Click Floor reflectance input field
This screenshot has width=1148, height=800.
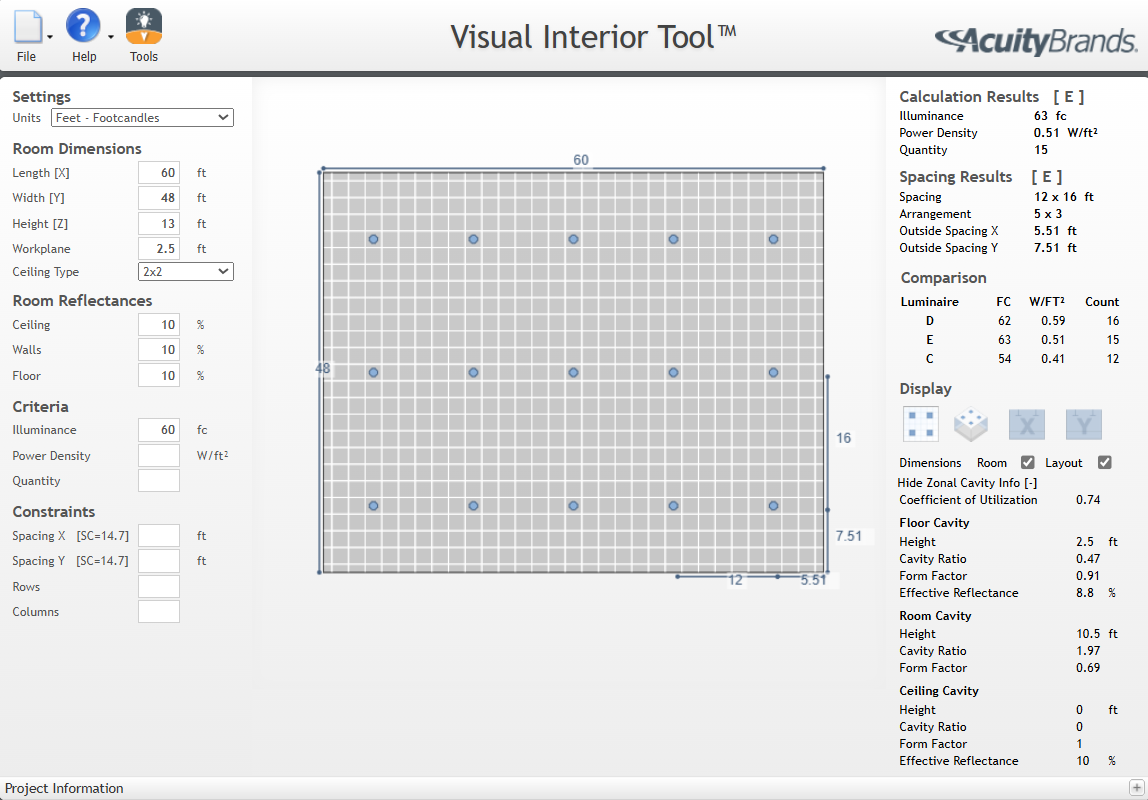tap(159, 375)
